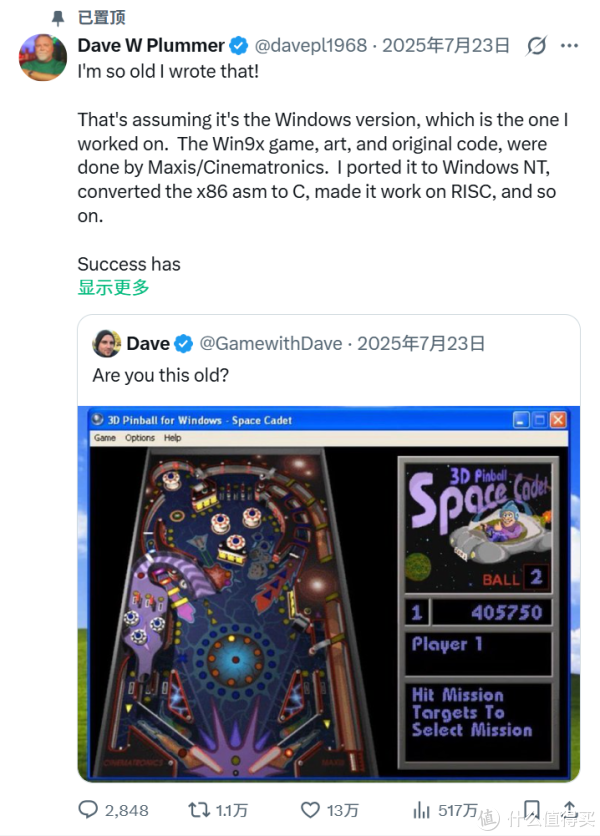Open quoted author Dave's small avatar

click(x=106, y=344)
